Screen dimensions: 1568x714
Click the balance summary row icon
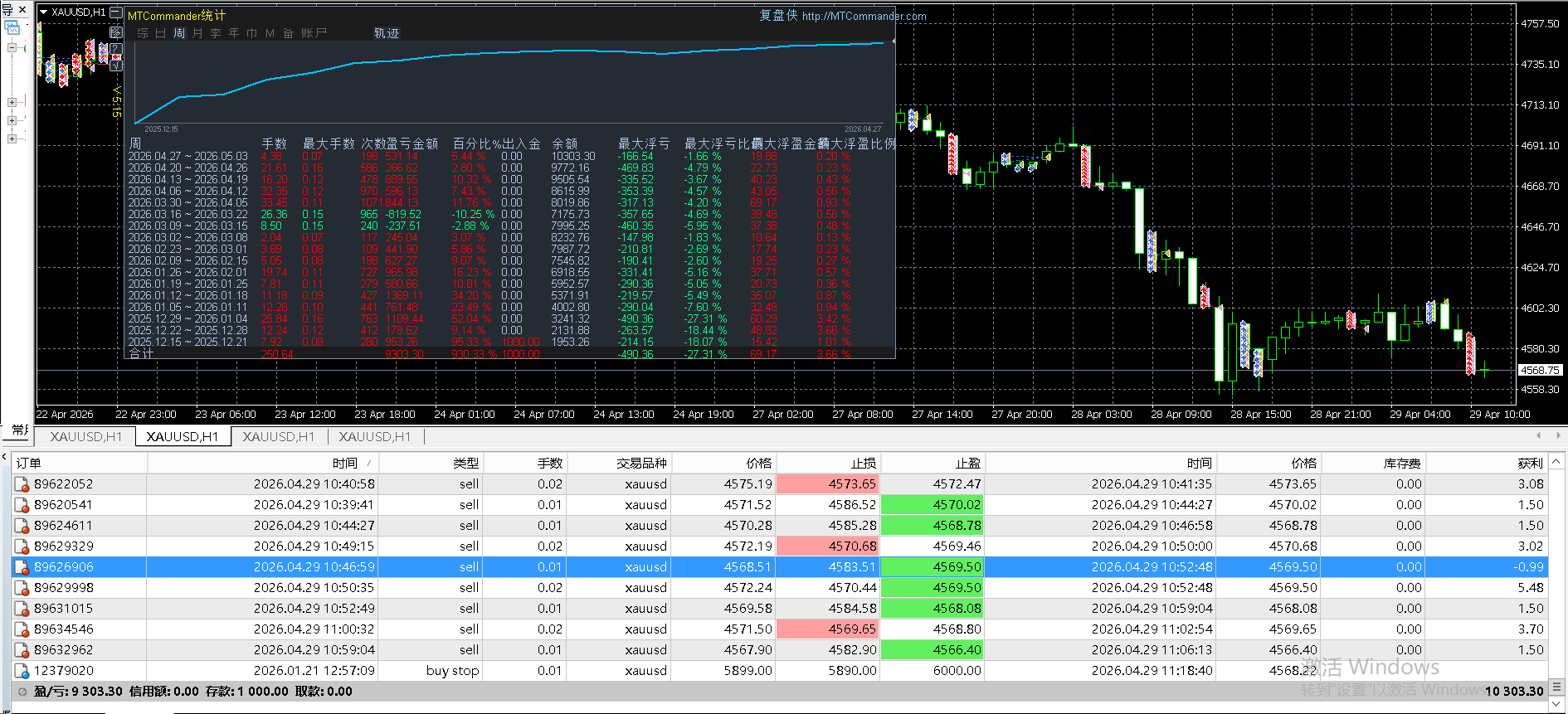(x=22, y=692)
